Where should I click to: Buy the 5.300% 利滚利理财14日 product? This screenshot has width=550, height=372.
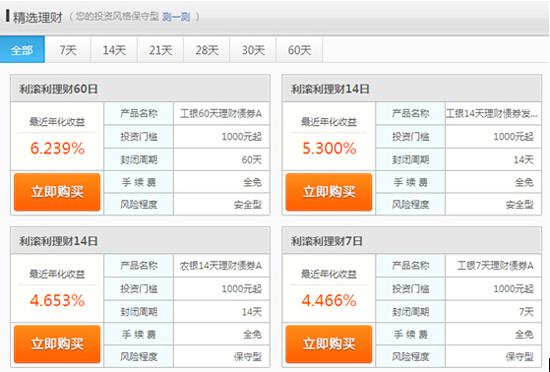pos(329,192)
